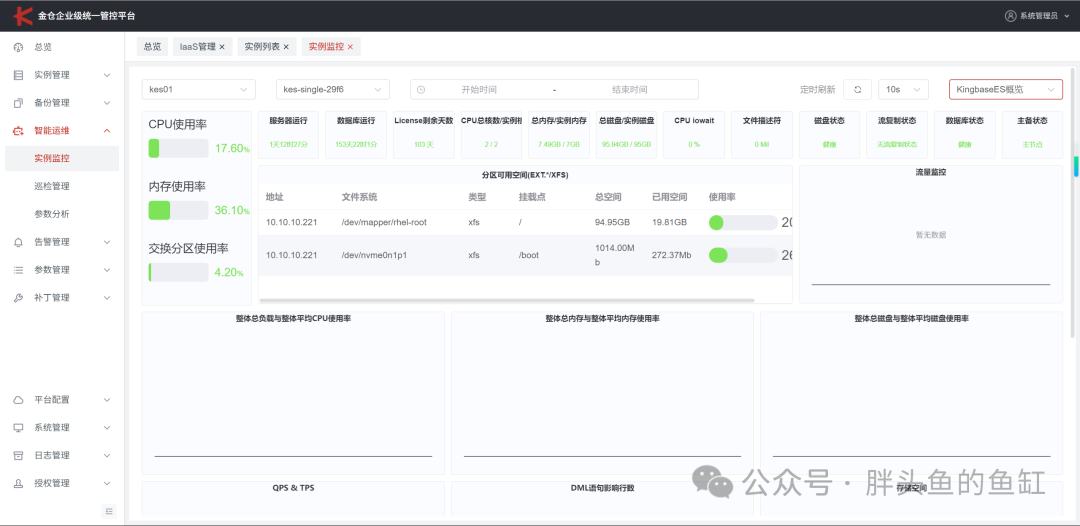Click the 主备状态 card
The height and width of the screenshot is (526, 1080).
click(x=1032, y=134)
